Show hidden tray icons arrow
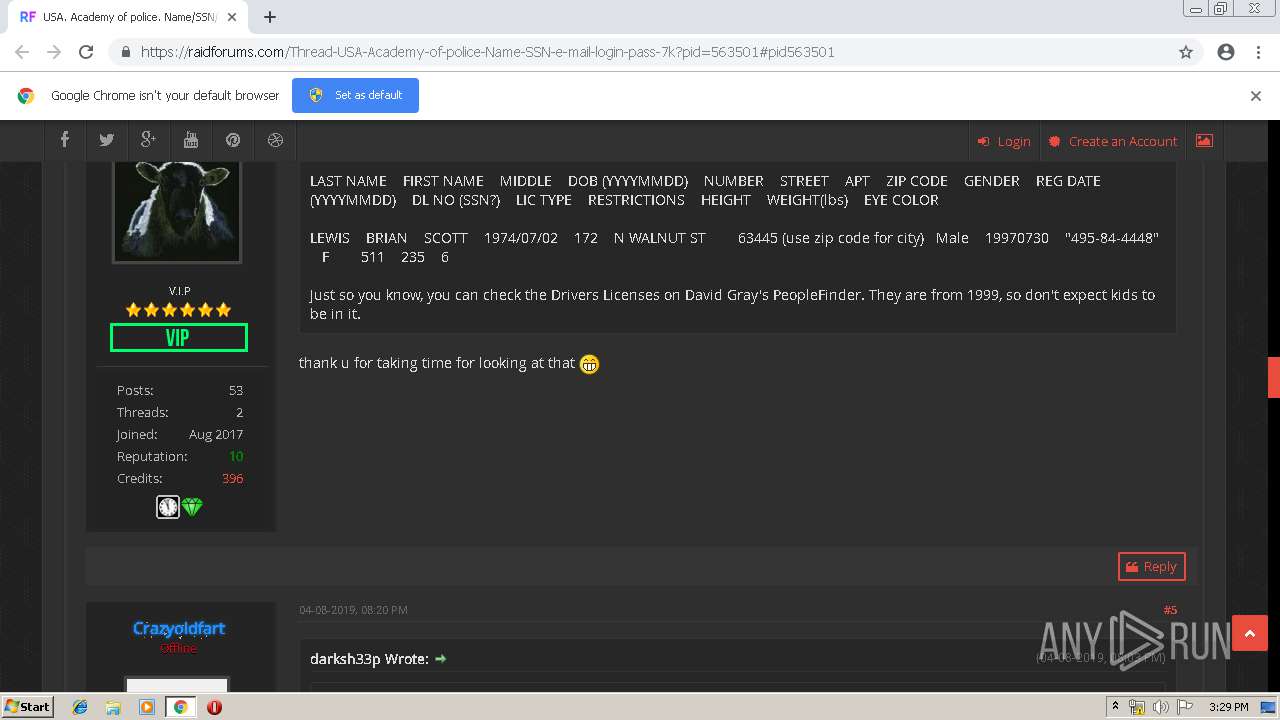 point(1116,707)
